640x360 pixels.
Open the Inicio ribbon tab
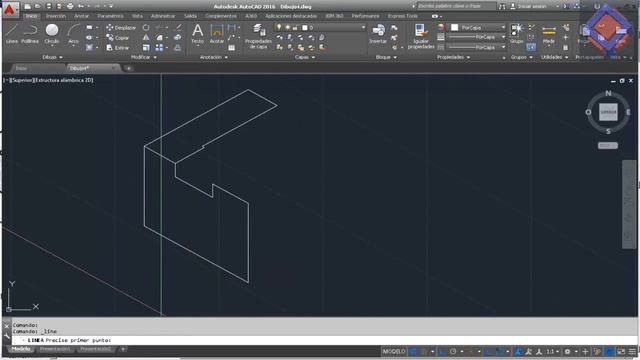[x=31, y=16]
